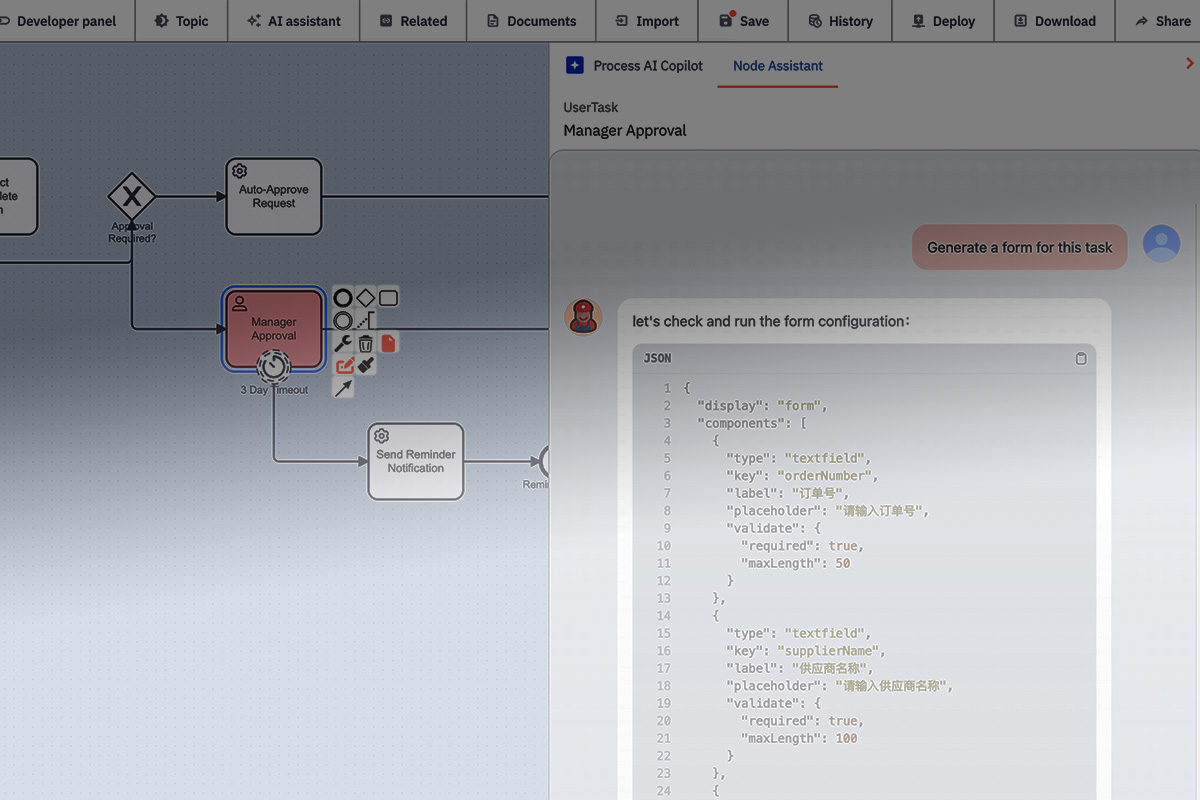Click the wrench change-type icon
This screenshot has height=800, width=1200.
(343, 344)
